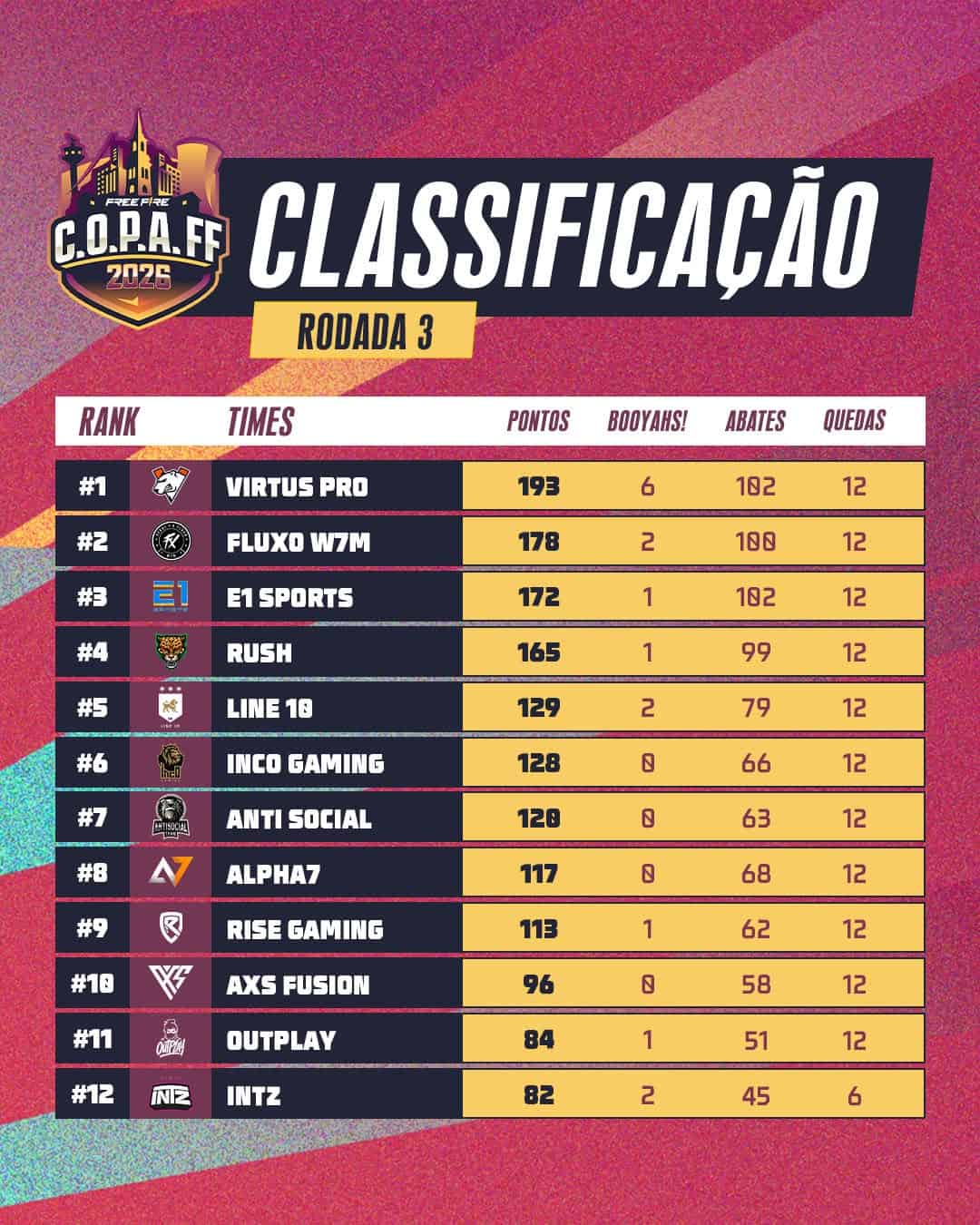Click the Inco Gaming lion logo

170,763
